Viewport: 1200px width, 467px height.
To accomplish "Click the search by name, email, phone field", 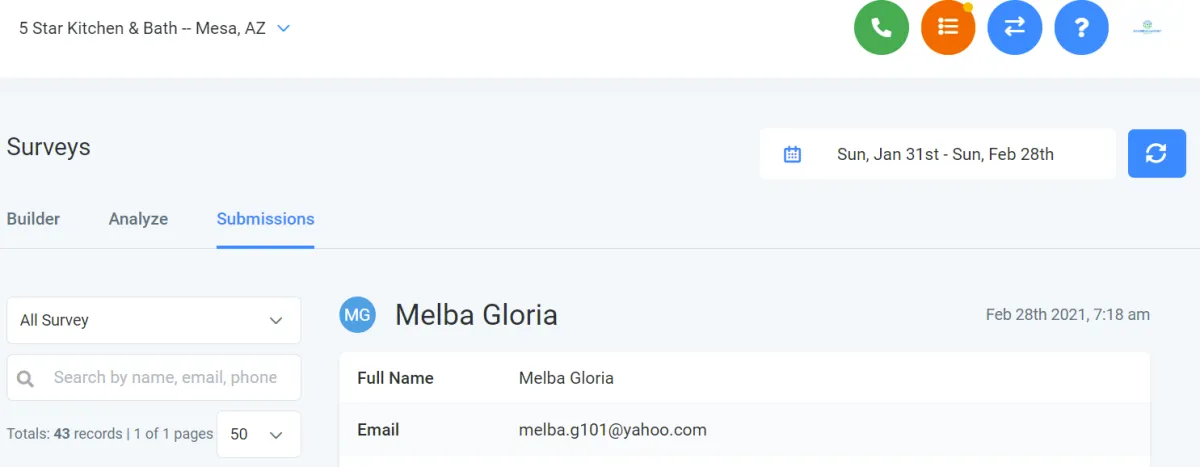I will coord(154,377).
